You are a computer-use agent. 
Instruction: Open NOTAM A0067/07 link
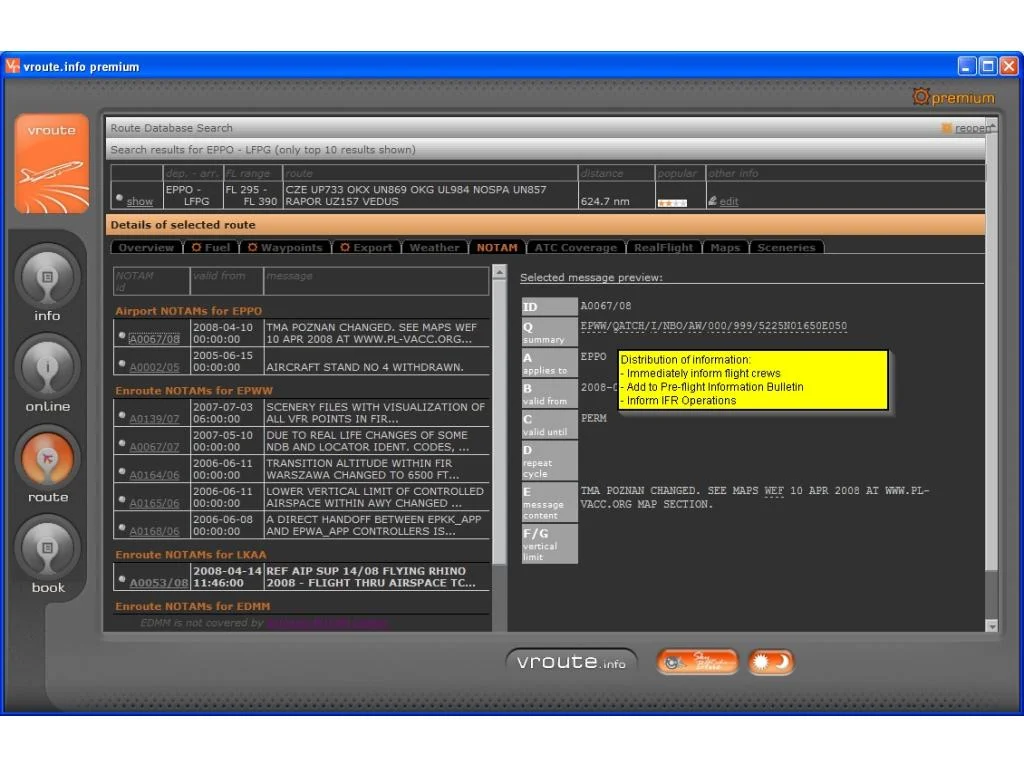(x=154, y=447)
